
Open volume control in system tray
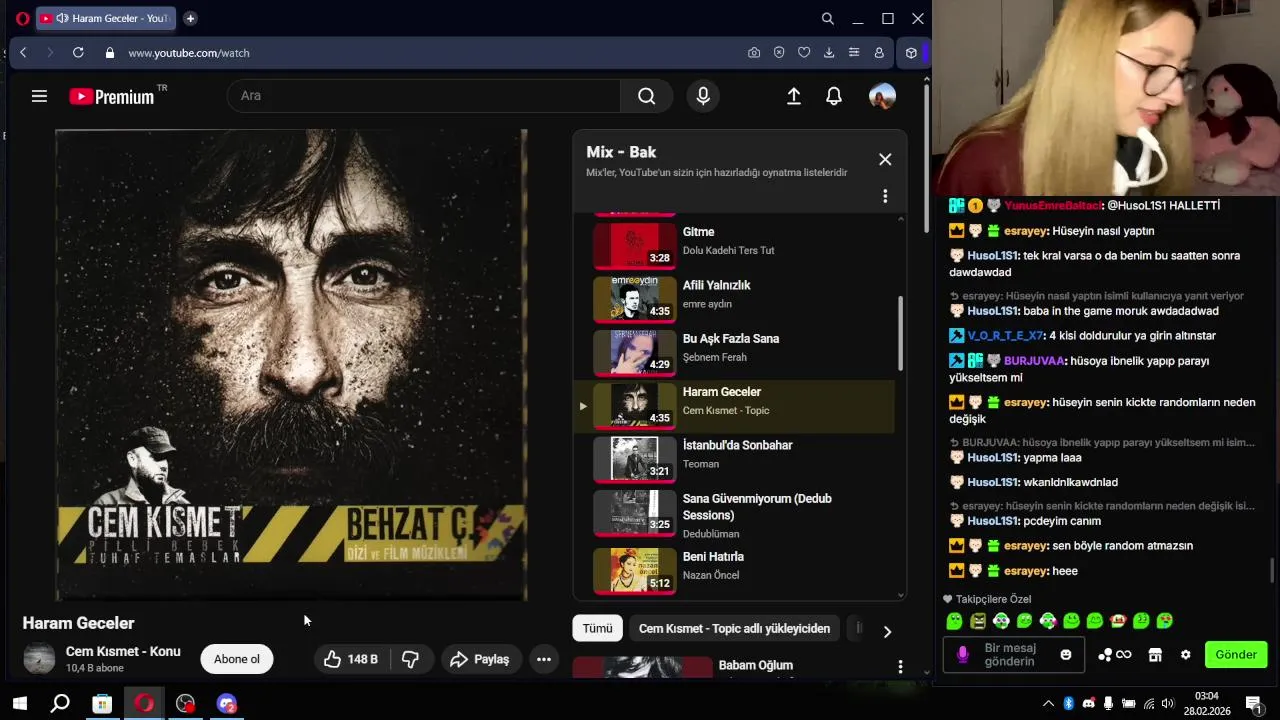point(1168,704)
